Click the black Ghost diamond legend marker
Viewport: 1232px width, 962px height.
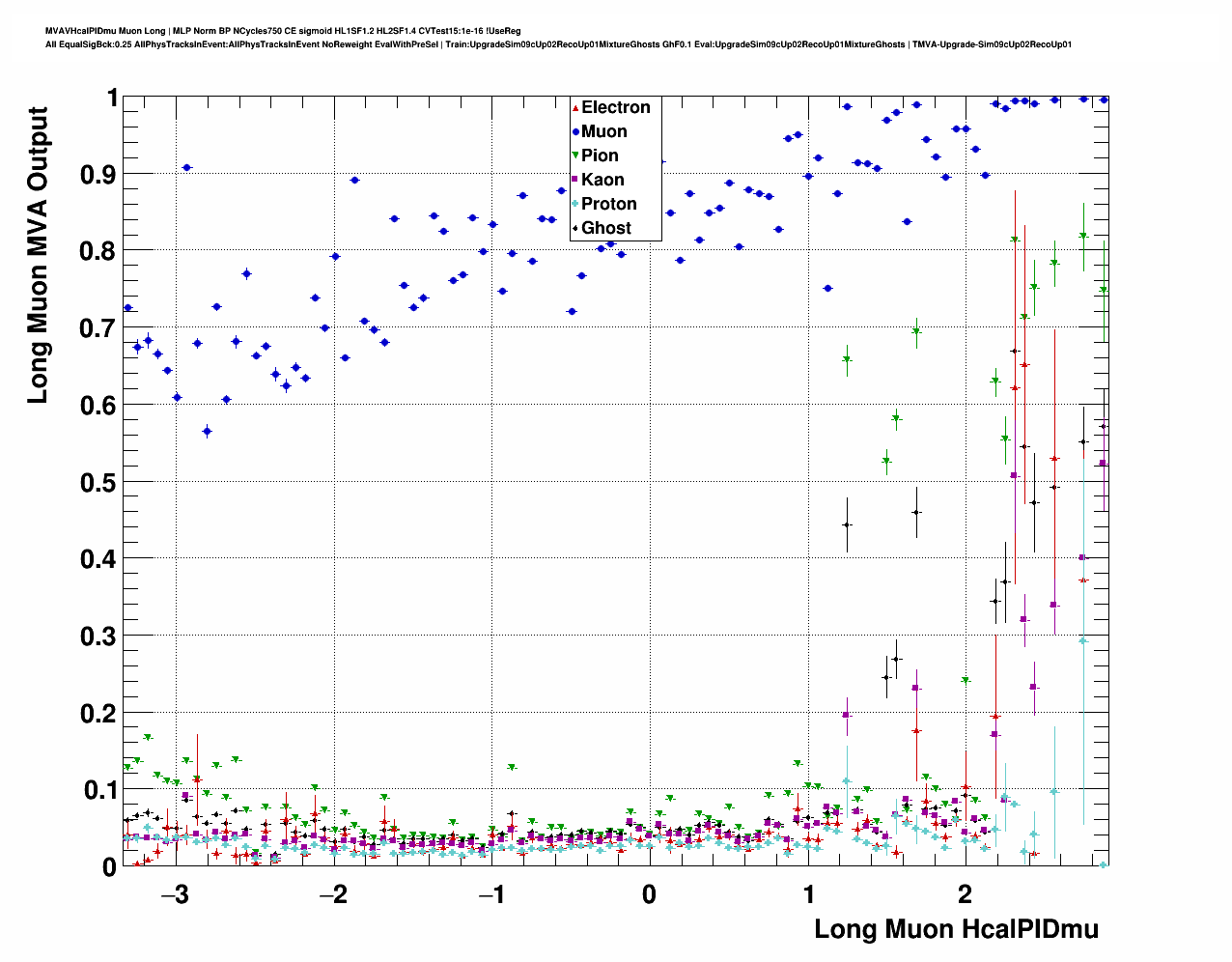click(x=576, y=228)
